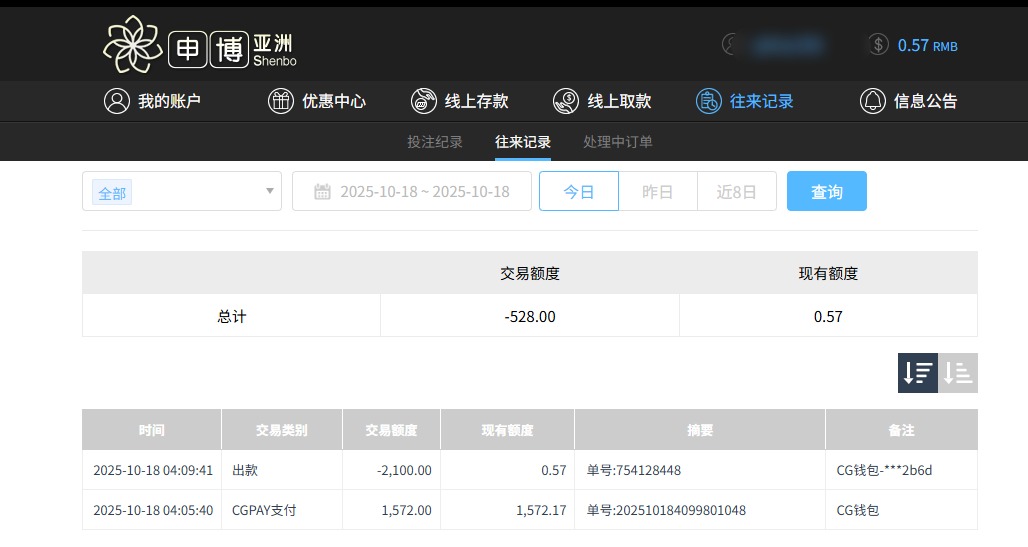Switch to 投注纪录 tab
This screenshot has width=1028, height=547.
(435, 142)
